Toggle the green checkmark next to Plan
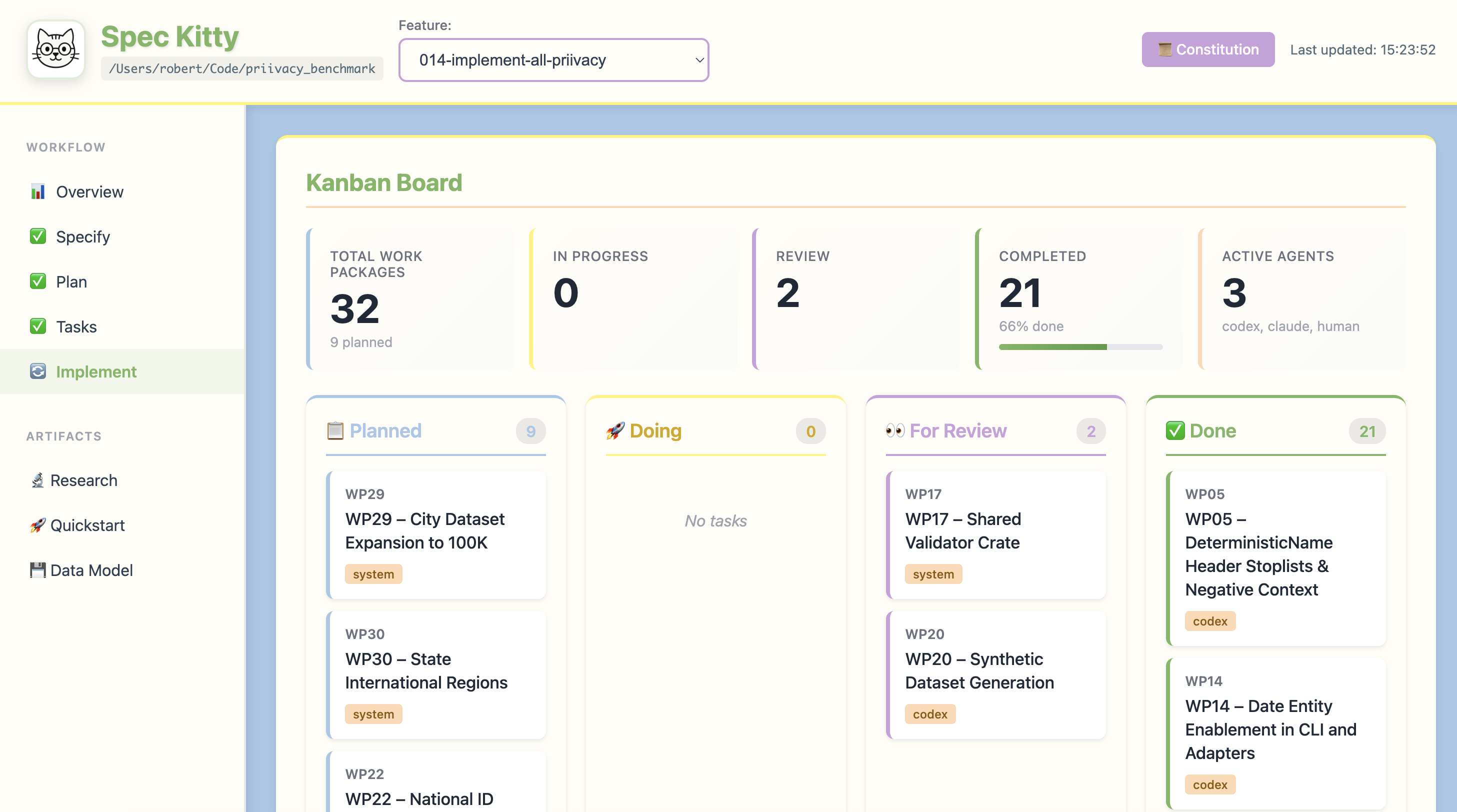This screenshot has width=1457, height=812. 37,281
